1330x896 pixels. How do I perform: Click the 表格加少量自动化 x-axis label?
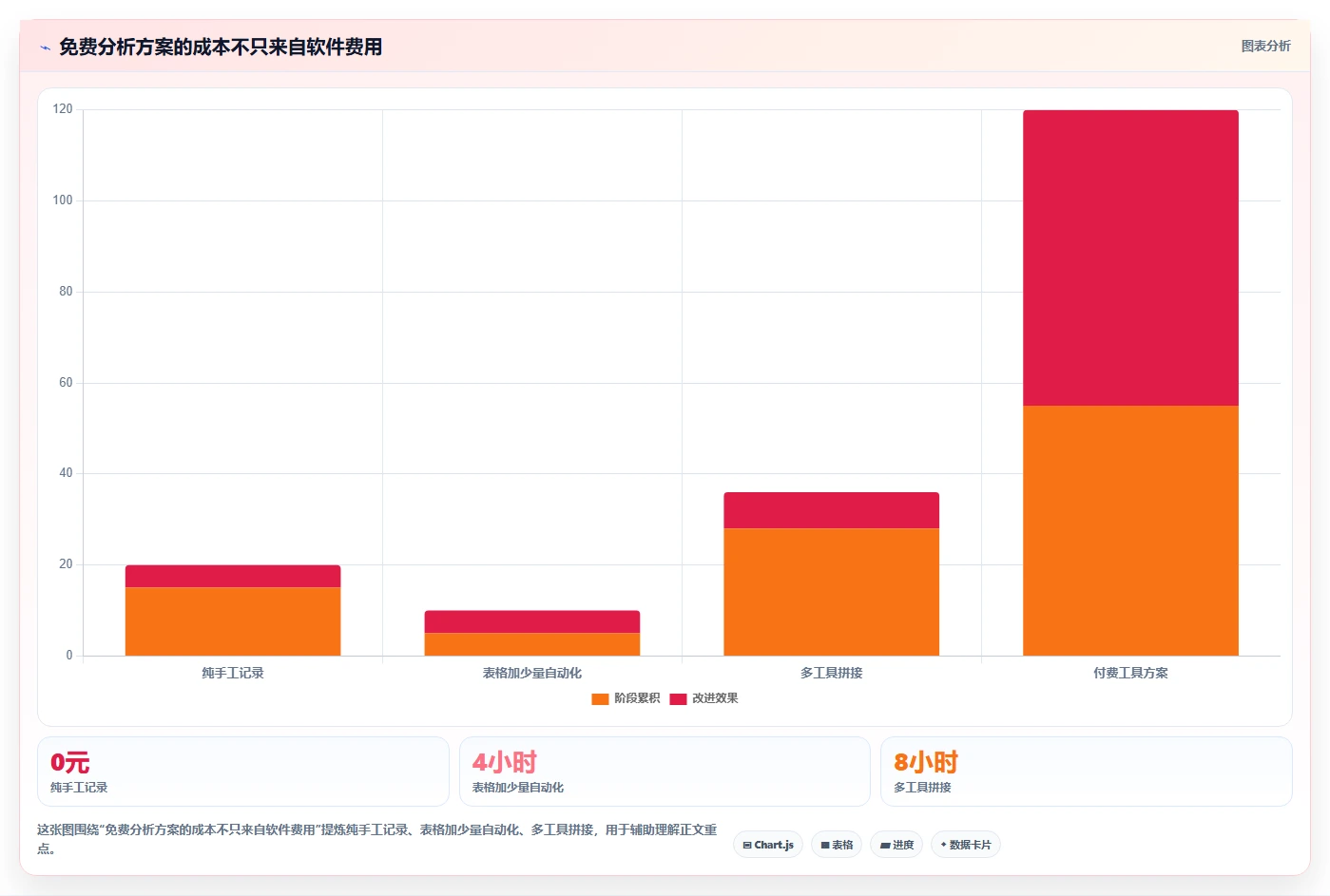click(x=532, y=673)
